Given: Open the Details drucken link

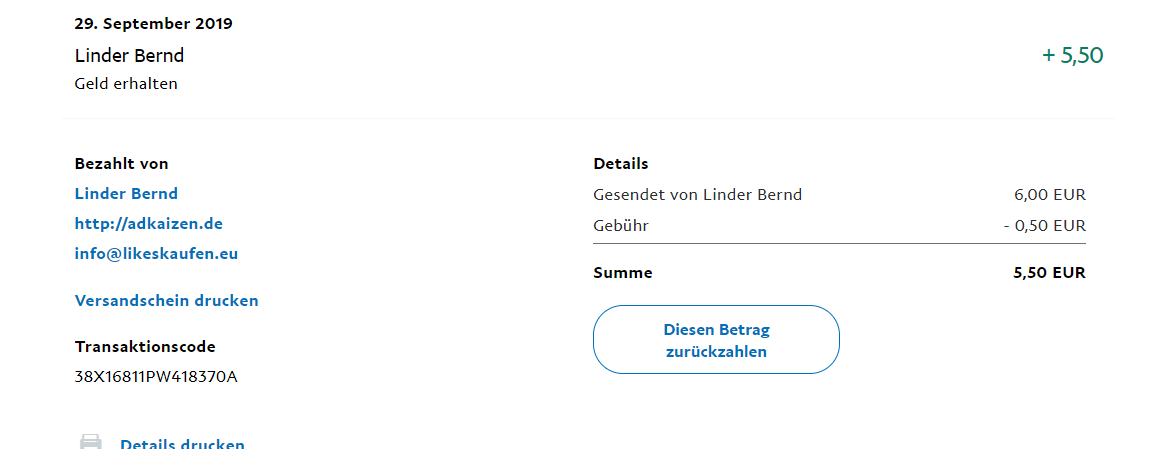Looking at the screenshot, I should 182,444.
